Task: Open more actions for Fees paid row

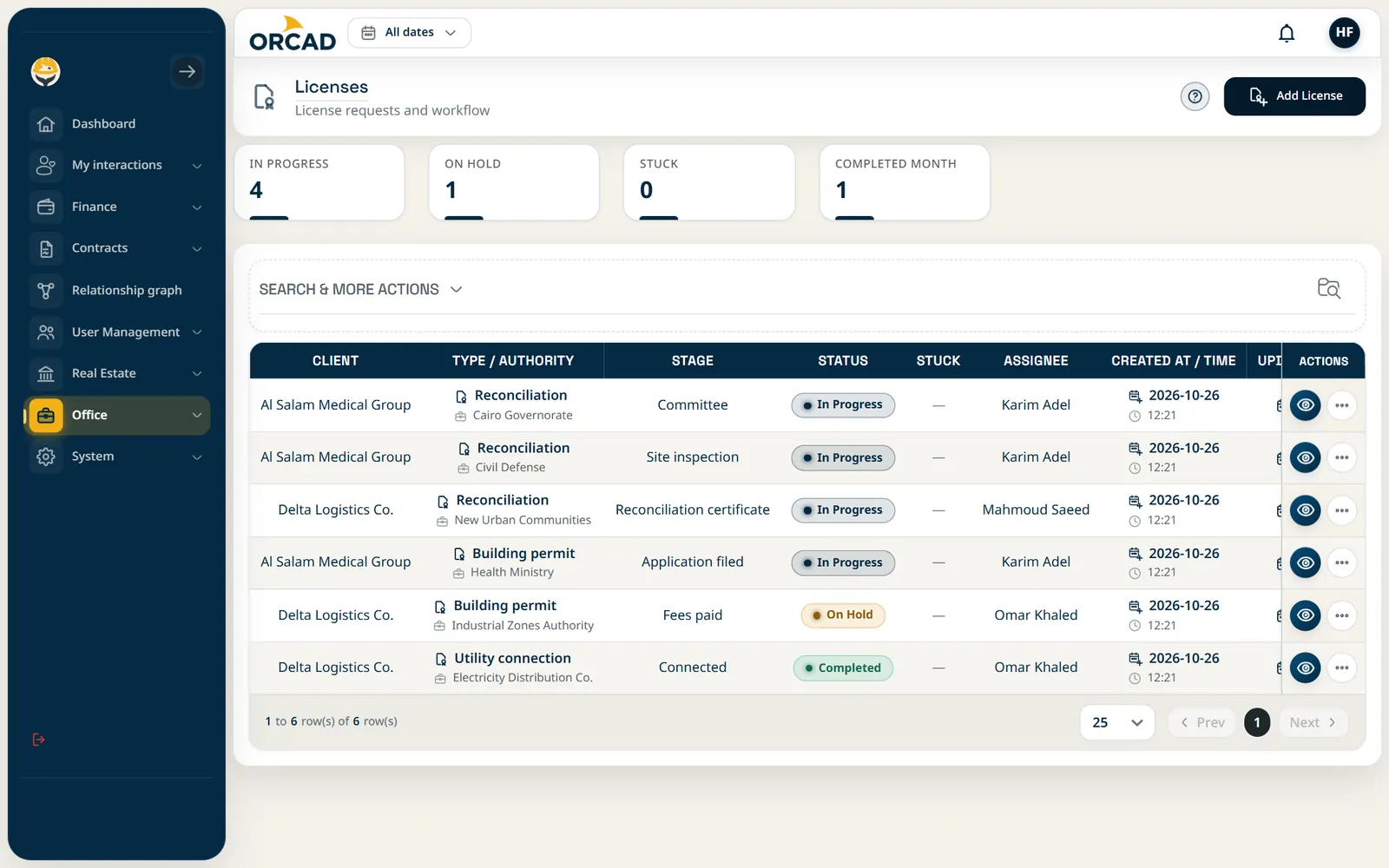Action: (x=1341, y=615)
